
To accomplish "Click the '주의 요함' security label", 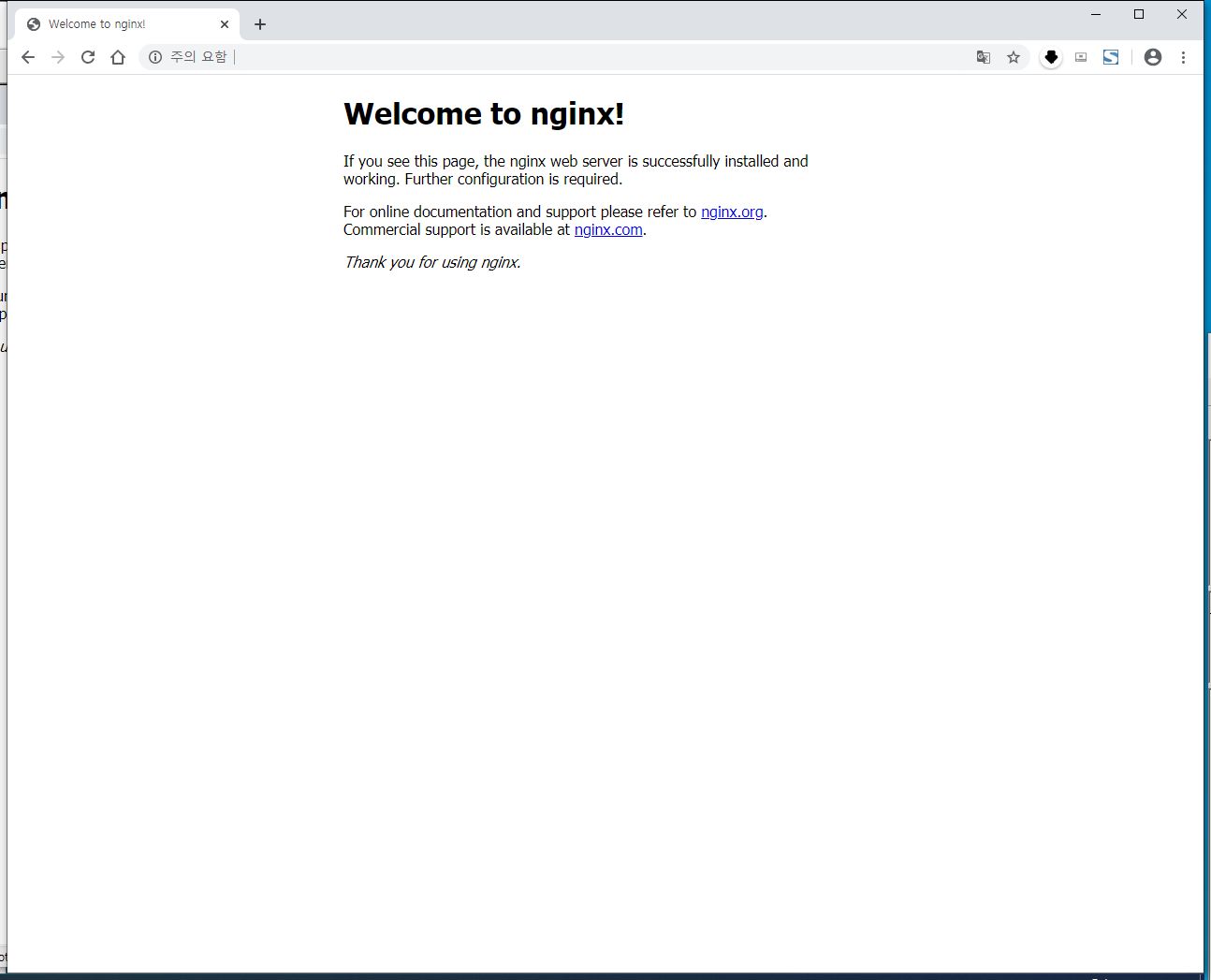I will 198,57.
